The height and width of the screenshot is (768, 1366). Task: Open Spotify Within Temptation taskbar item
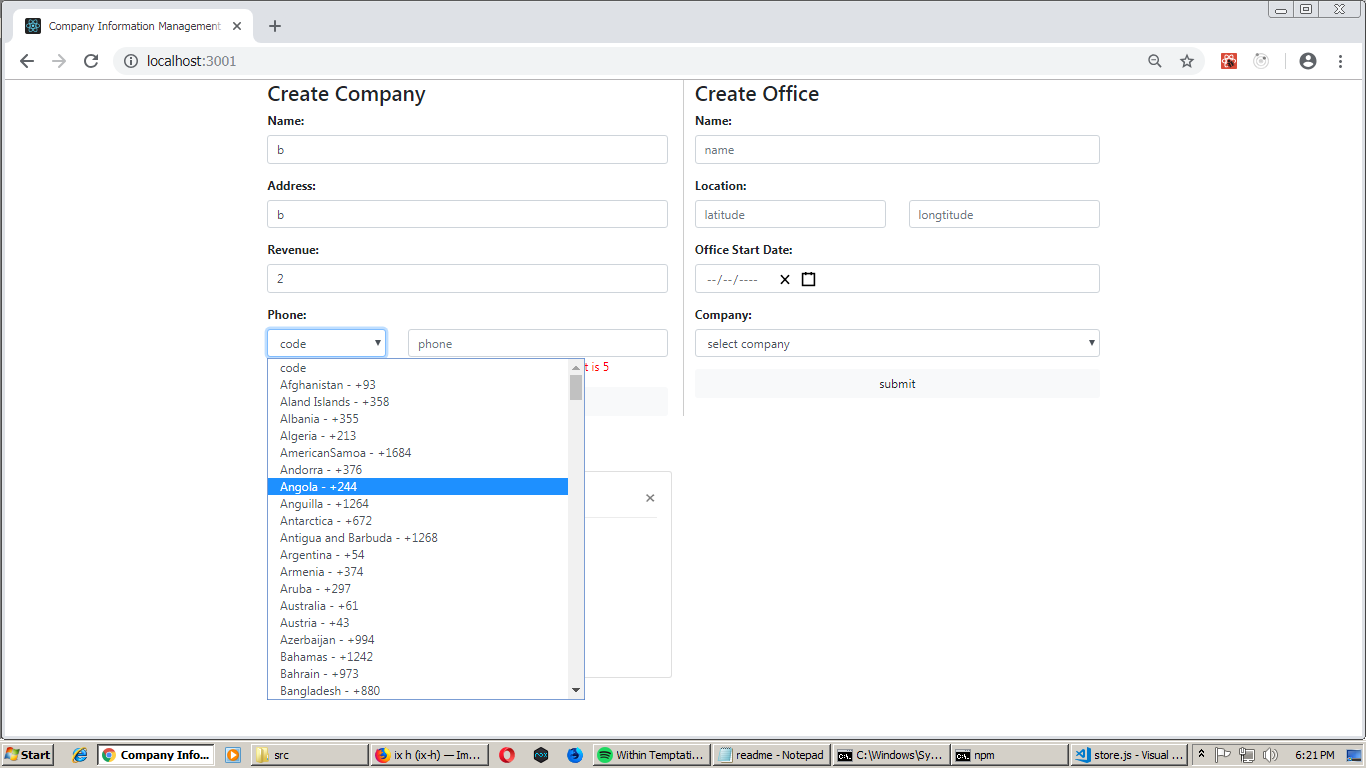[652, 755]
